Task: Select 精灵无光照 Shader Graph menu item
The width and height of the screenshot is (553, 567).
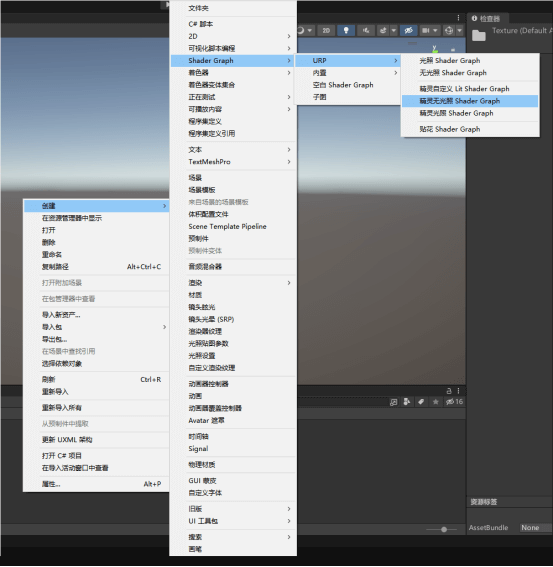Action: pyautogui.click(x=470, y=101)
